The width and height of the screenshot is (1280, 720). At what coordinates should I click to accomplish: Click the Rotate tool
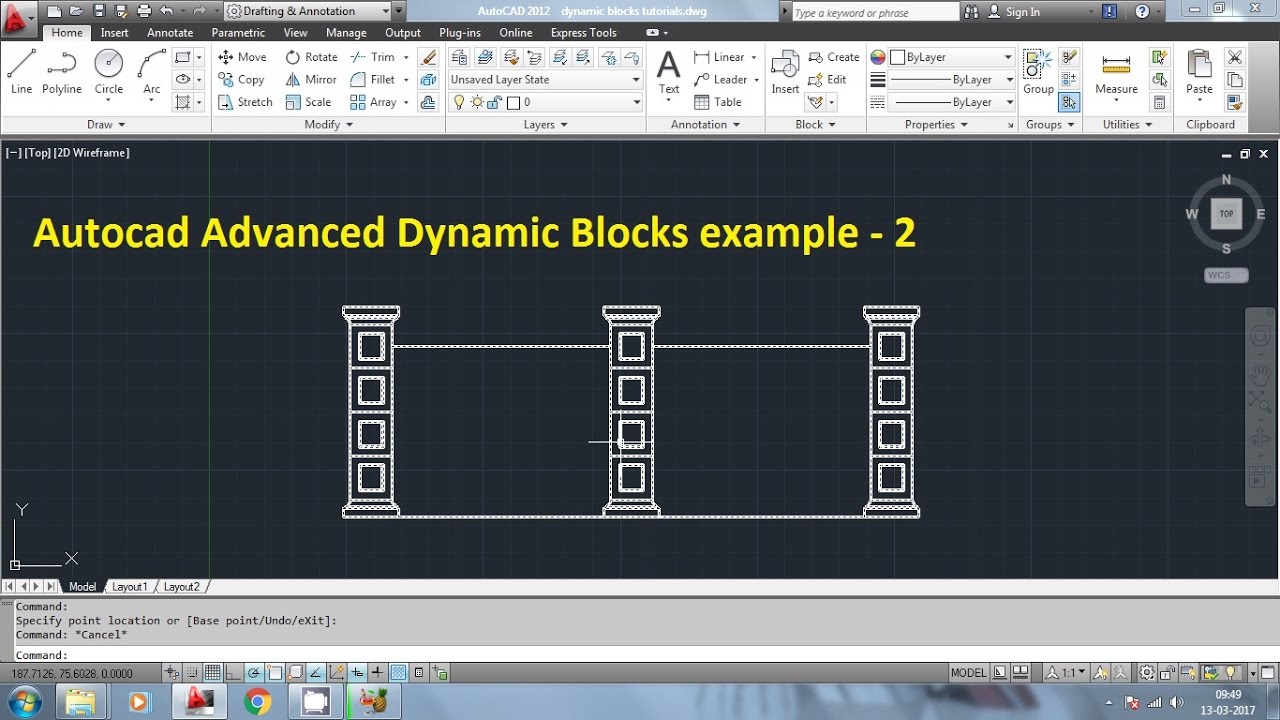pyautogui.click(x=311, y=57)
